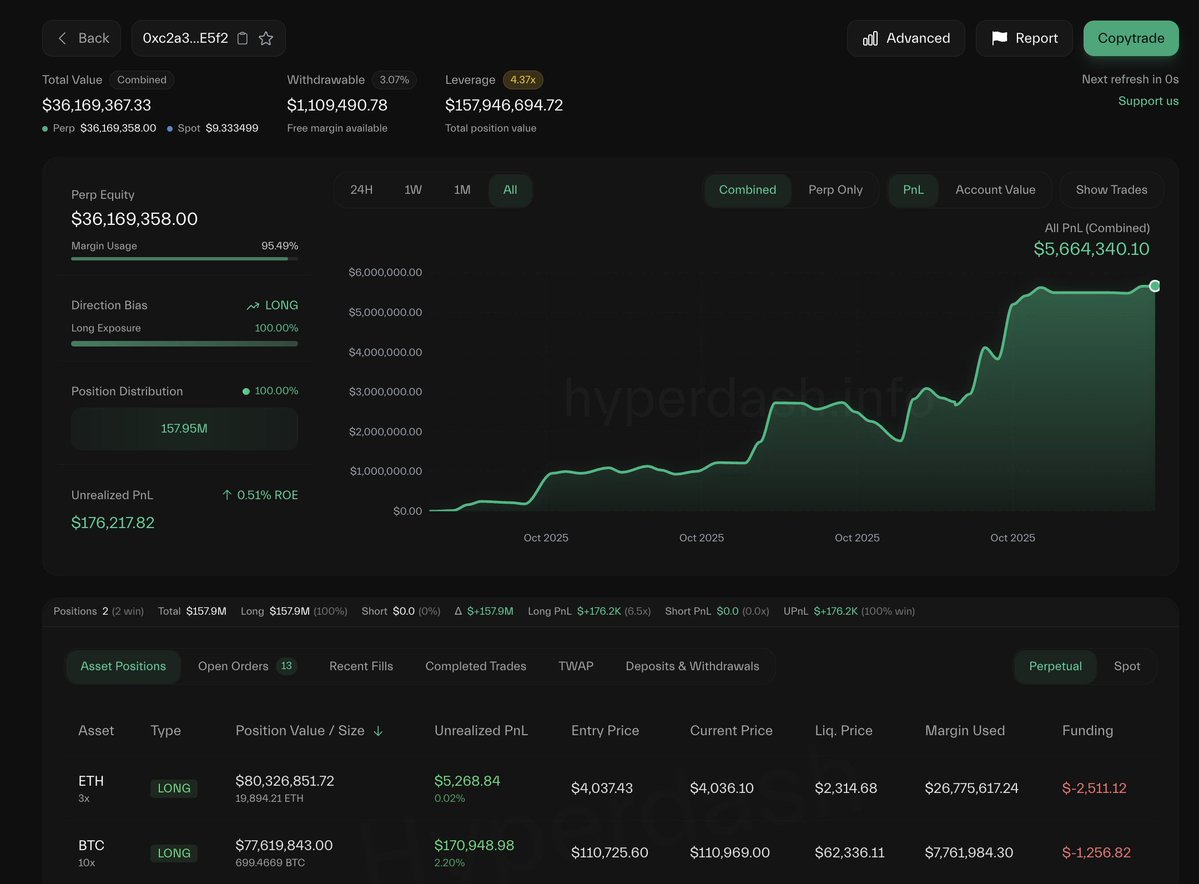This screenshot has width=1199, height=884.
Task: Click the LONG trend arrow icon
Action: click(x=253, y=306)
